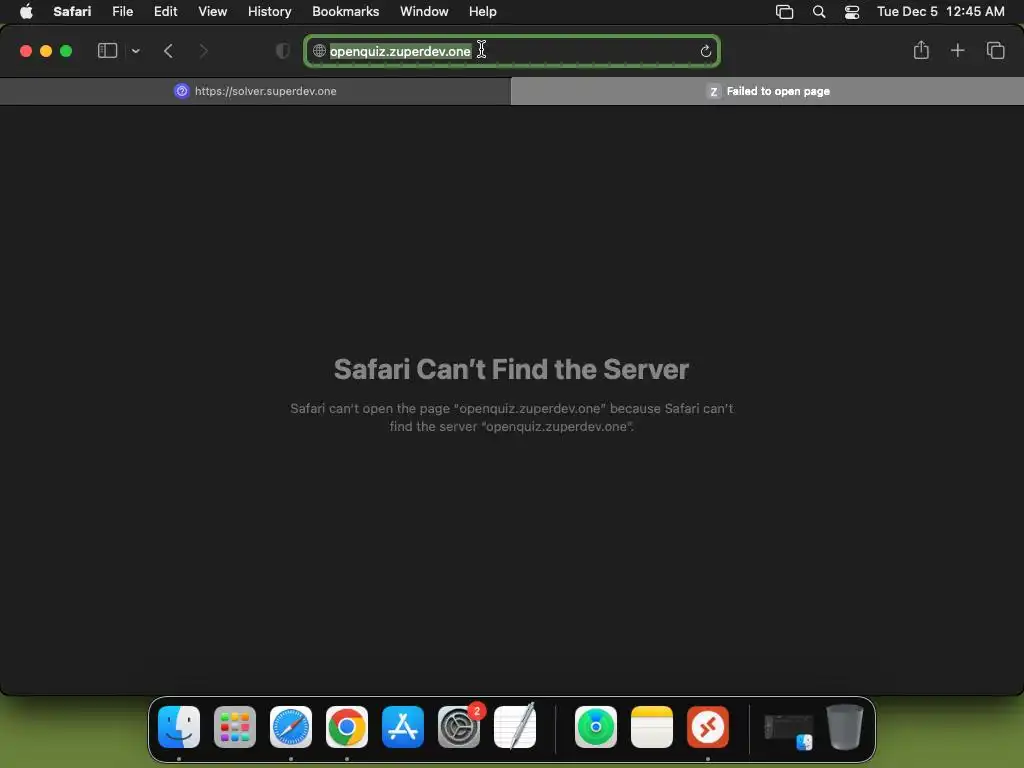
Task: Click Safari compass icon in Dock
Action: click(291, 727)
